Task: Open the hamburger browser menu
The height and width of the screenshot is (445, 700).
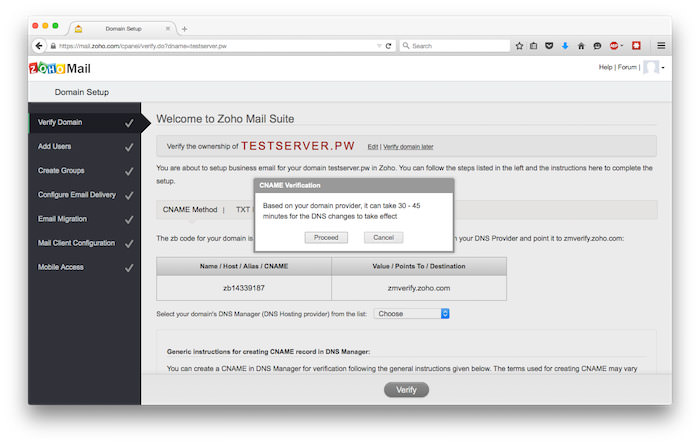Action: (661, 46)
